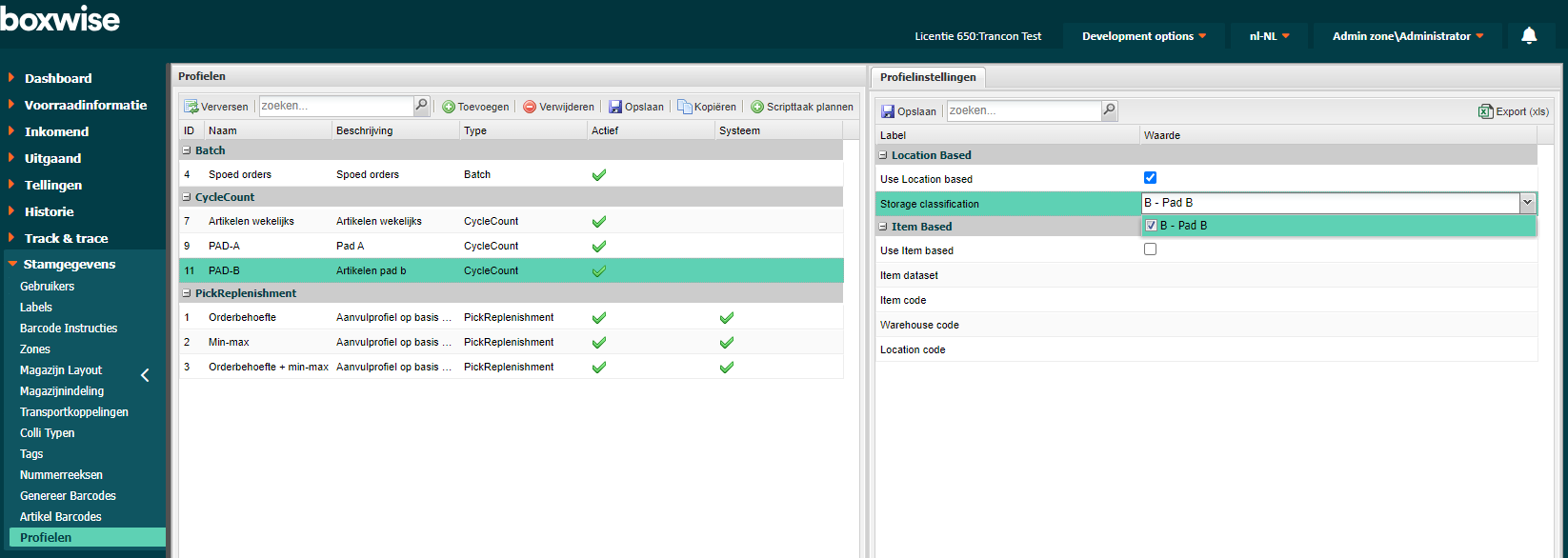Click the Export (xls) icon
1568x558 pixels.
click(x=1485, y=111)
